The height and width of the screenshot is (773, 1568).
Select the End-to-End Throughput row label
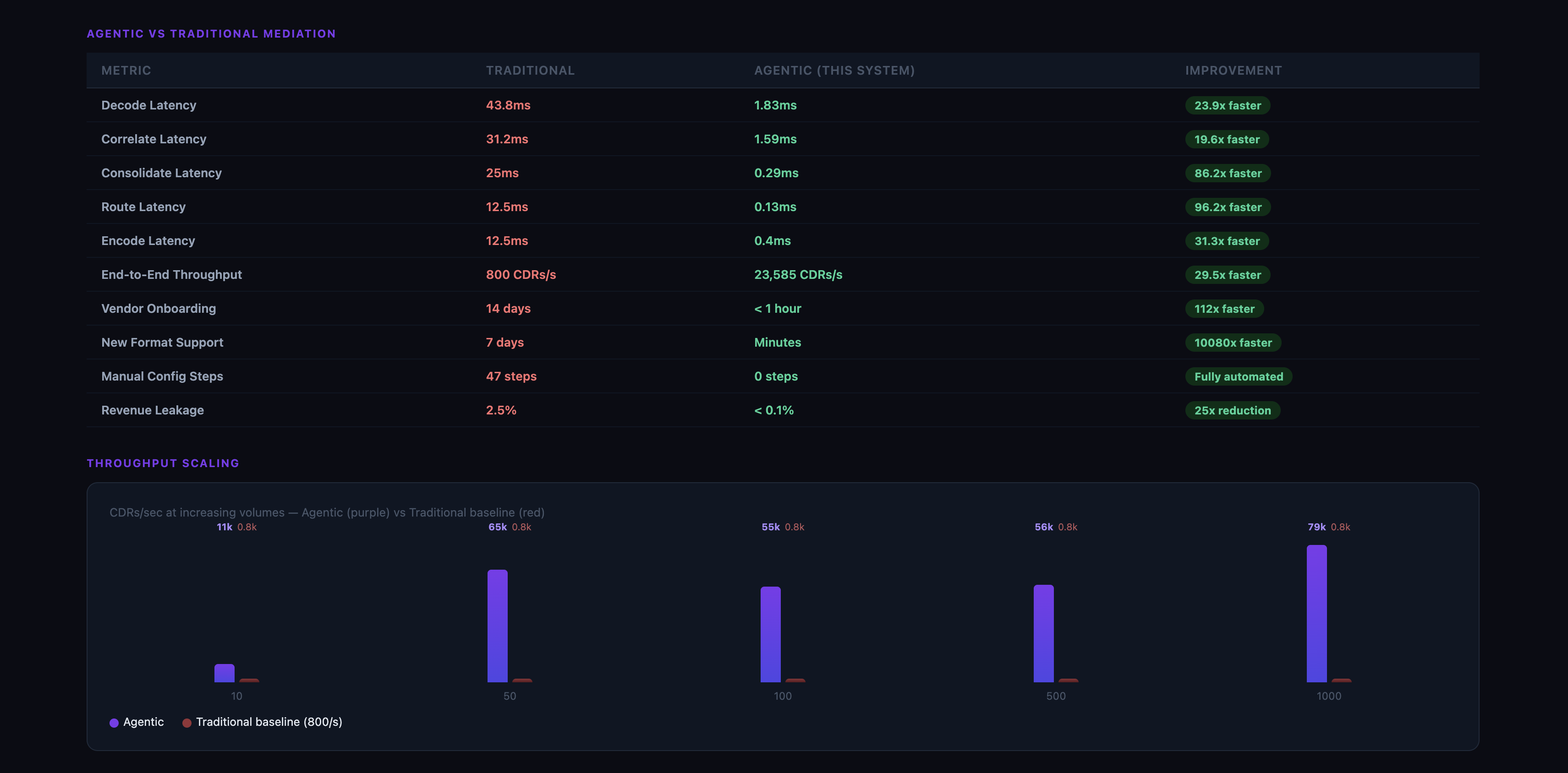click(x=171, y=275)
